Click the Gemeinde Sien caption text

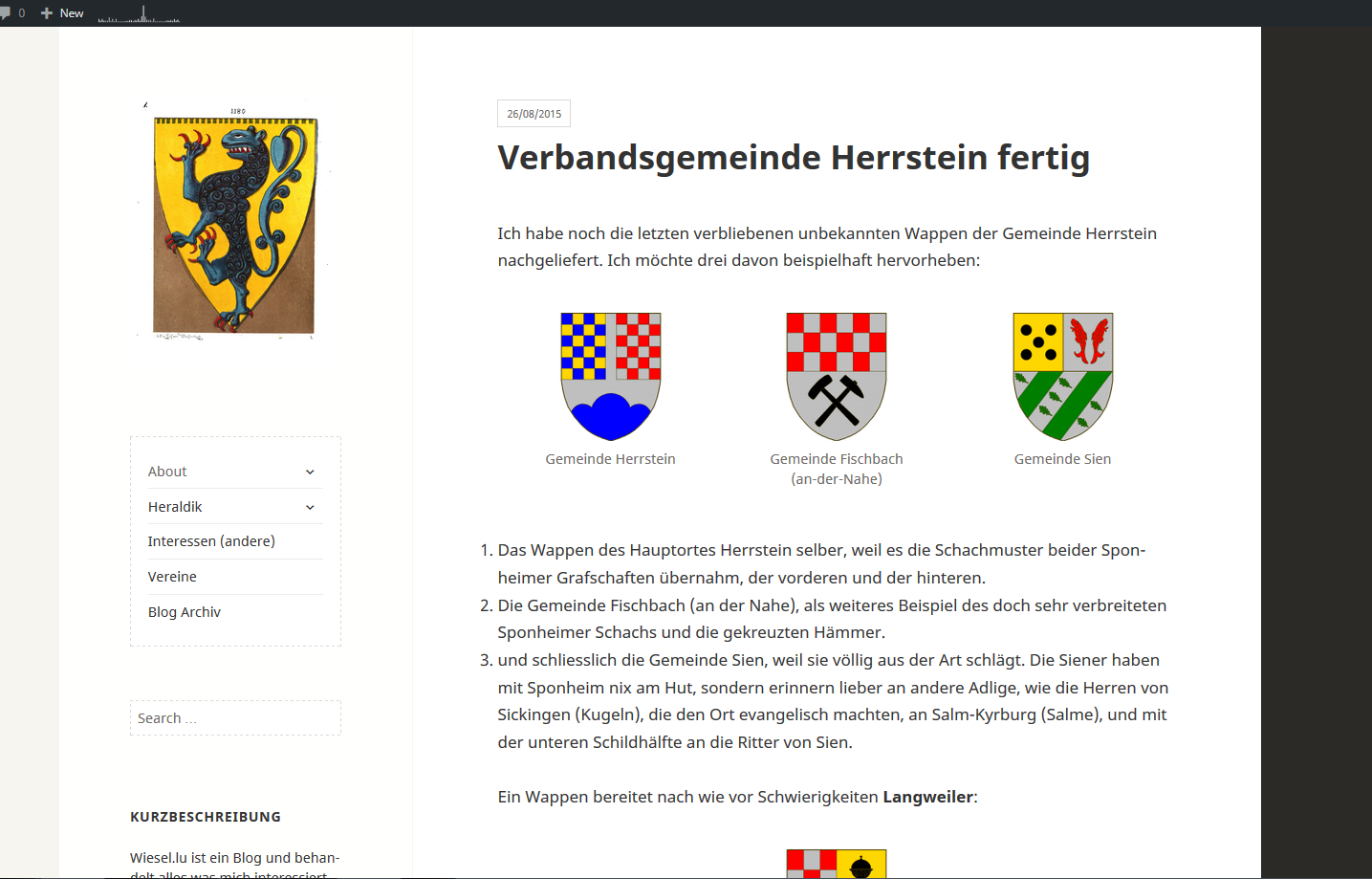pyautogui.click(x=1062, y=459)
